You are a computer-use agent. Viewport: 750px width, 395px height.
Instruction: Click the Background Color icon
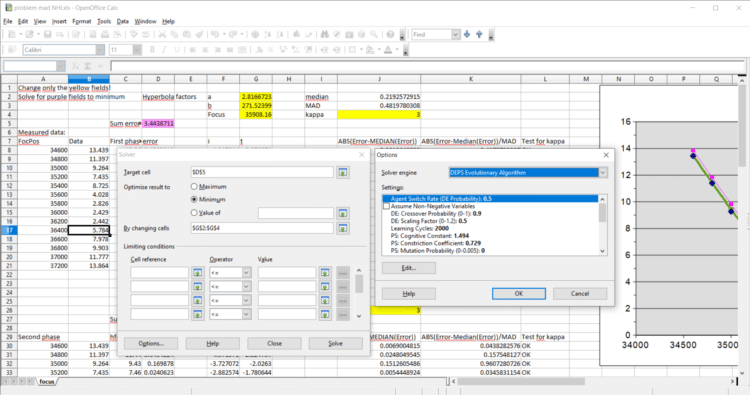click(370, 50)
